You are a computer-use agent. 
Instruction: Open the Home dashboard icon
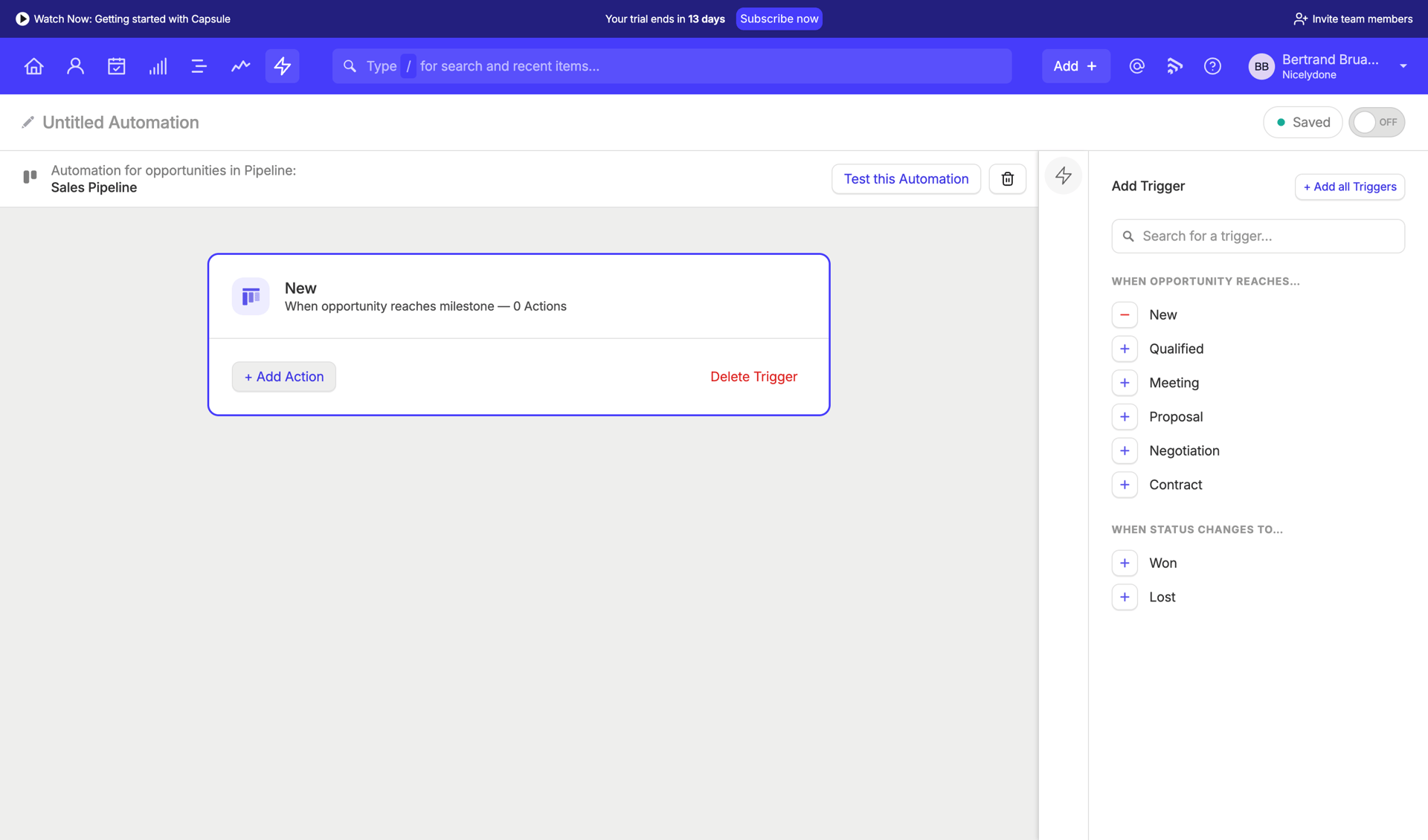click(x=33, y=66)
